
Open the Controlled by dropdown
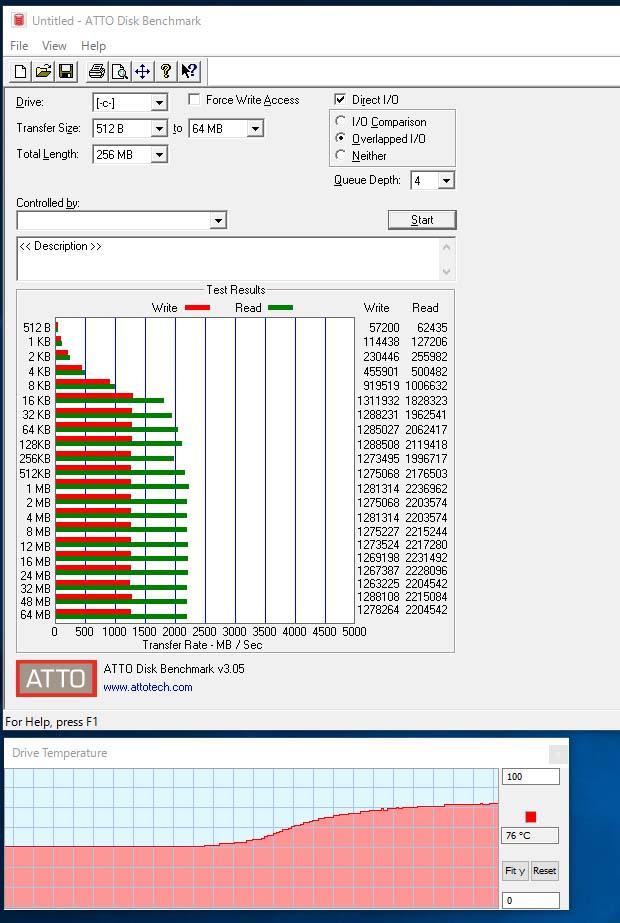218,221
